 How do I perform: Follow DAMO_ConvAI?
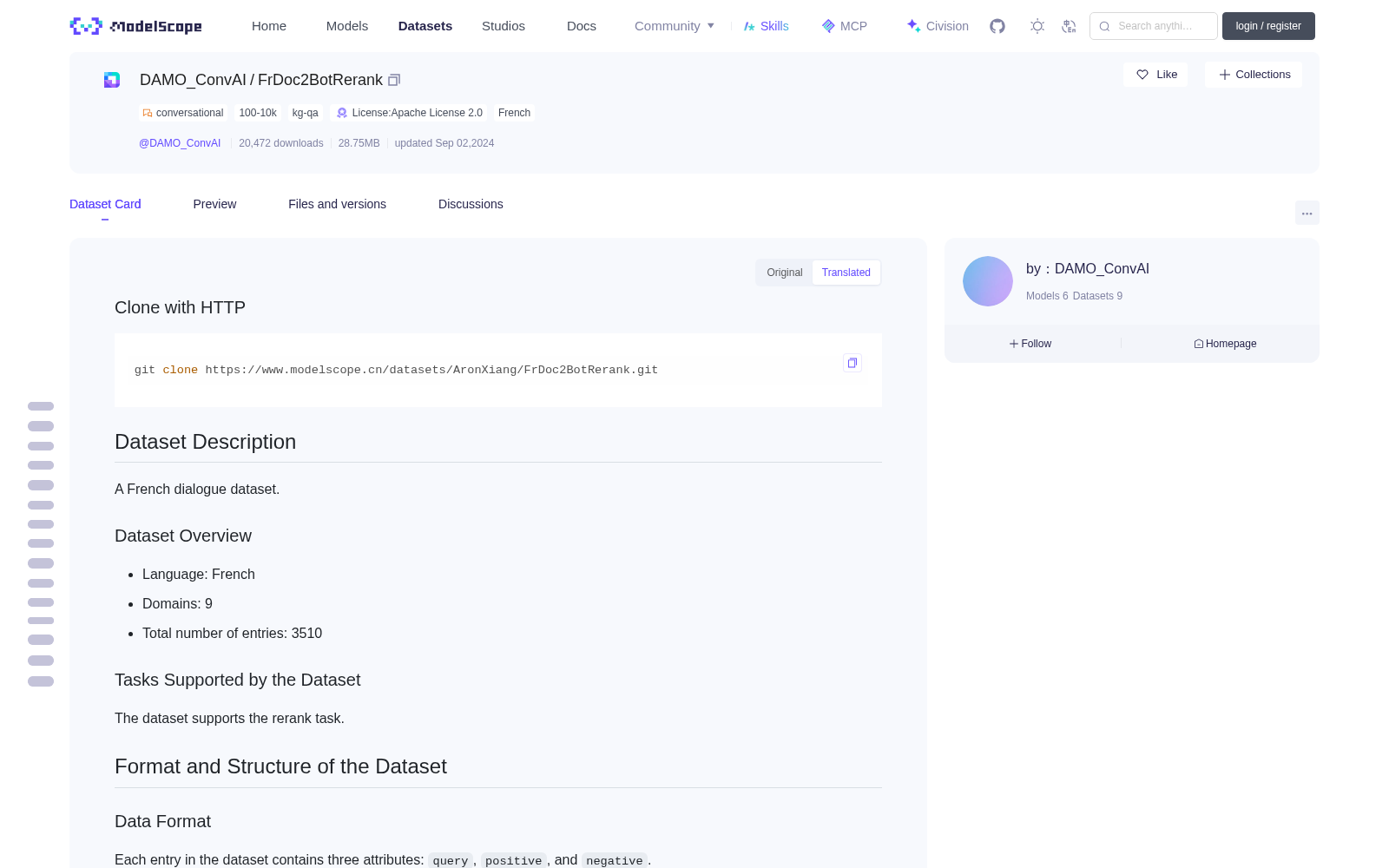tap(1030, 344)
